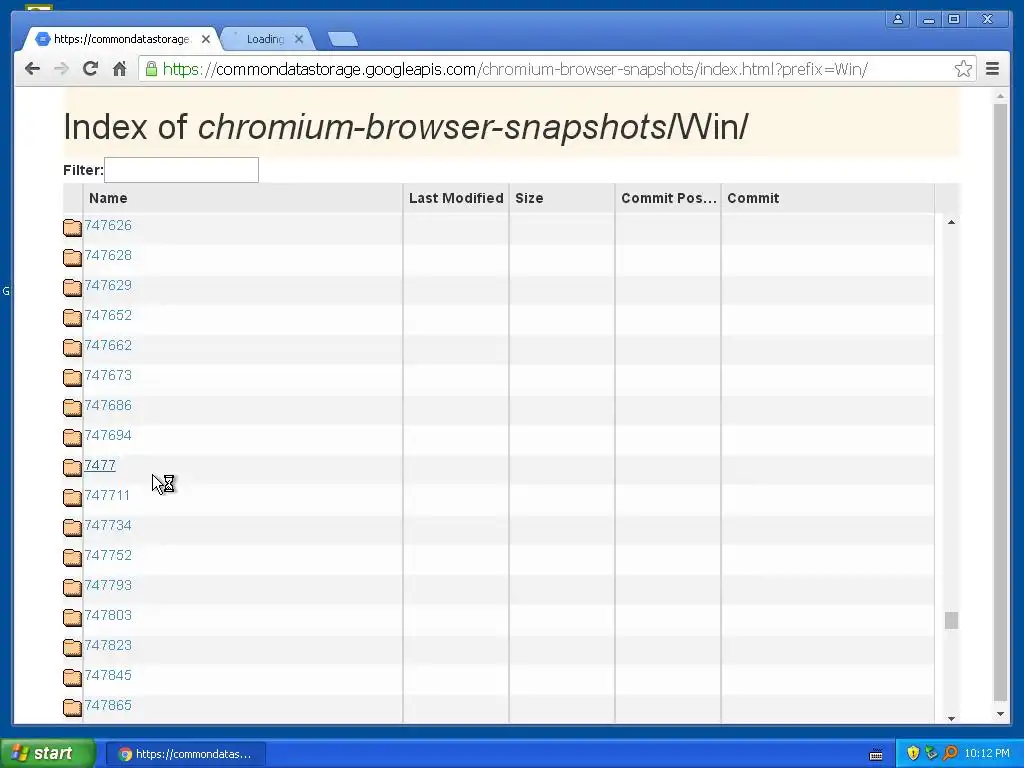Close the Loading tab
The width and height of the screenshot is (1024, 768).
coord(298,39)
